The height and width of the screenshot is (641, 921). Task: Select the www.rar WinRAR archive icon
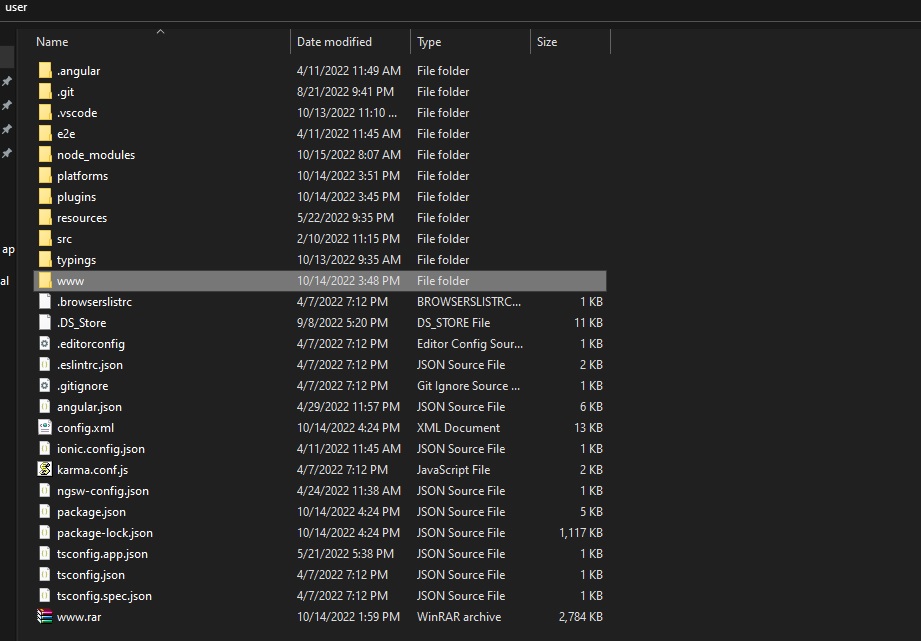(x=45, y=616)
